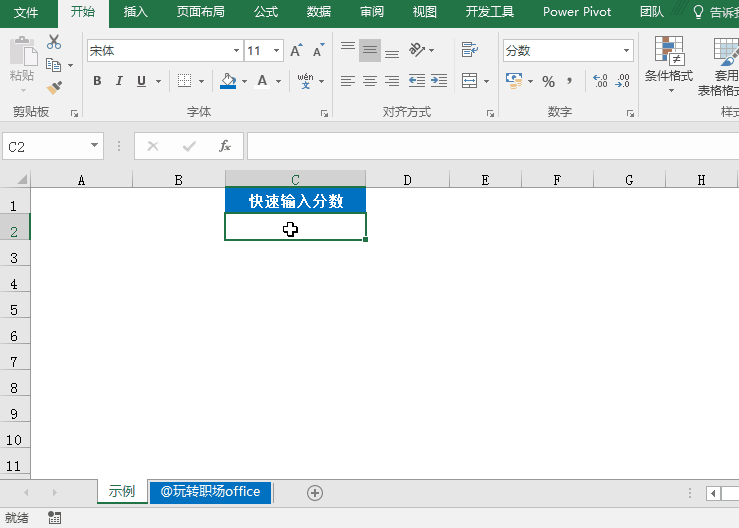
Task: Open the 公式 ribbon tab
Action: pos(266,12)
